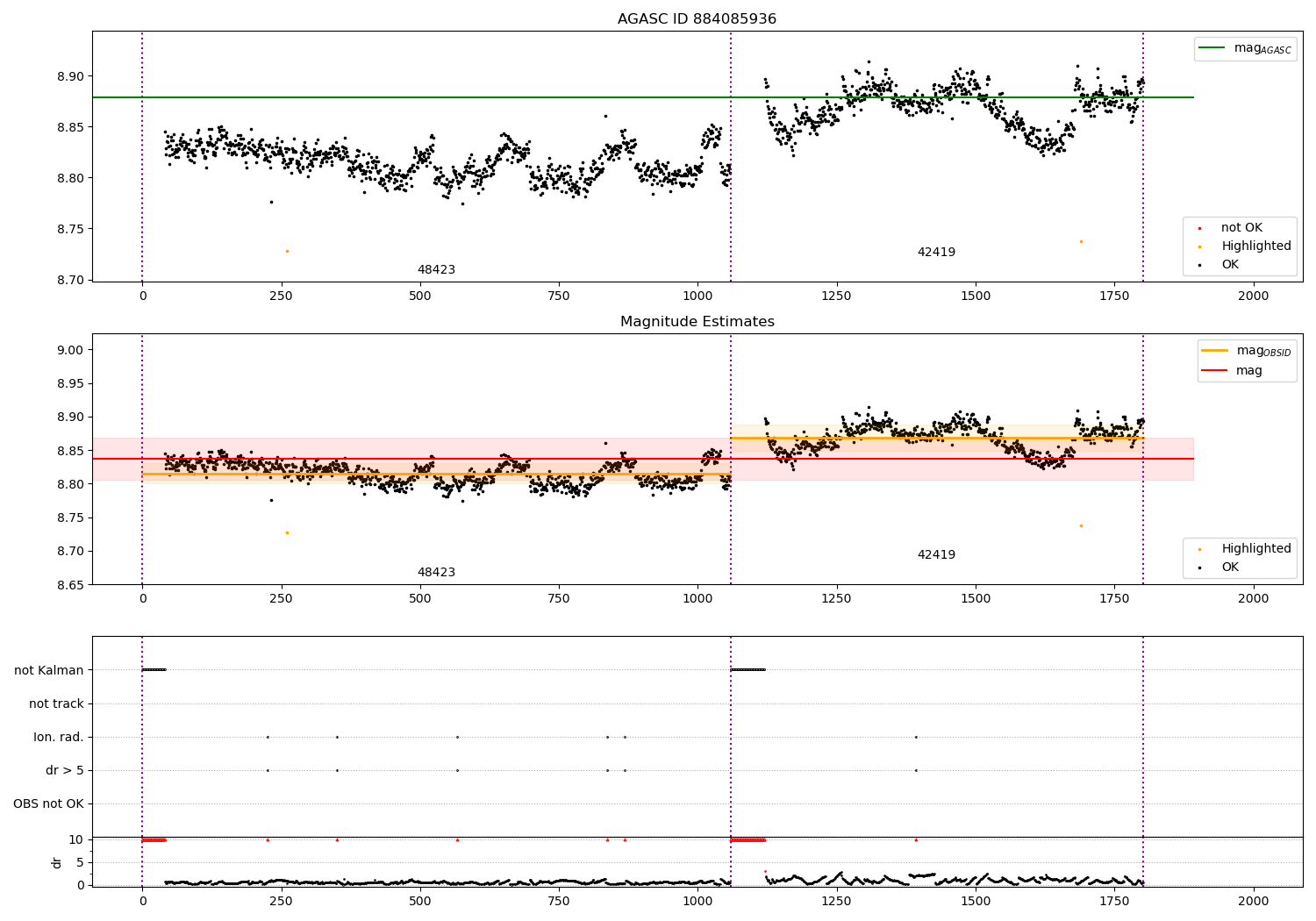Click the 8.70 tick label of the top plot
The image size is (1316, 921).
pyautogui.click(x=70, y=281)
